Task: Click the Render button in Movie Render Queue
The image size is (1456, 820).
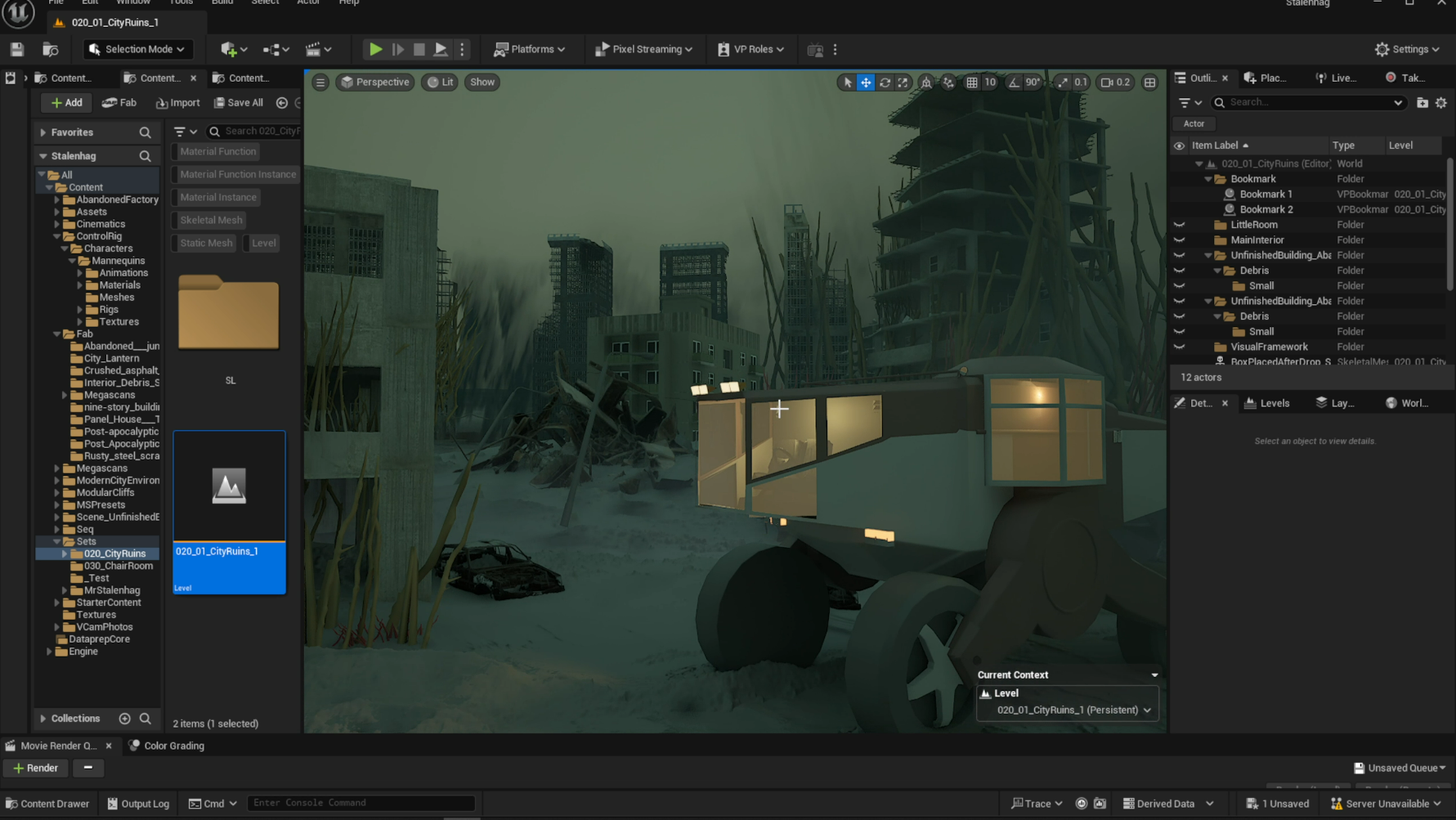Action: point(34,768)
